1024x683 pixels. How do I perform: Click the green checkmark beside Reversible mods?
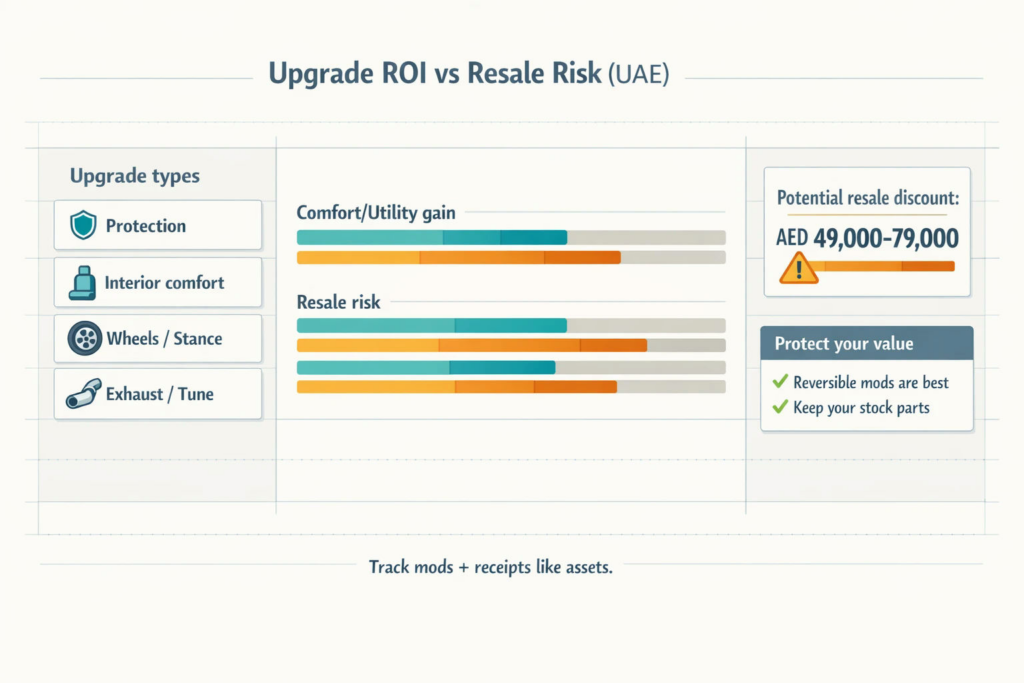point(780,381)
